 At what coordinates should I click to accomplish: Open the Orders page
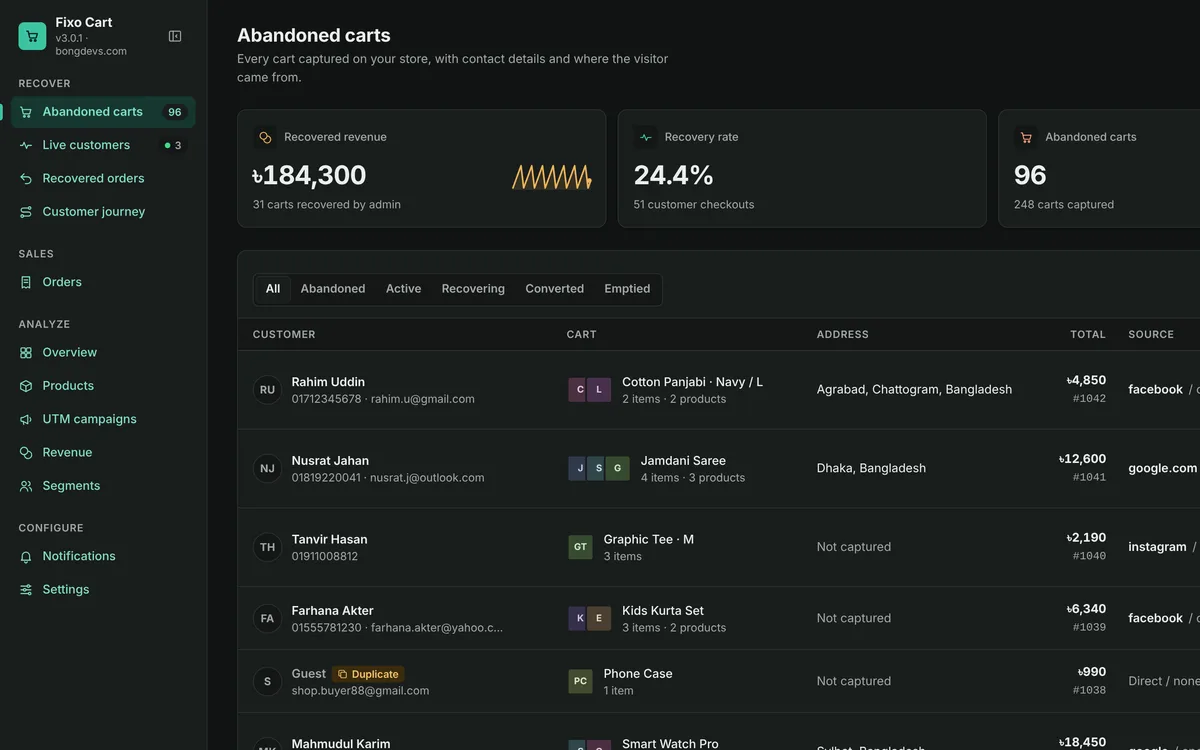[103, 282]
